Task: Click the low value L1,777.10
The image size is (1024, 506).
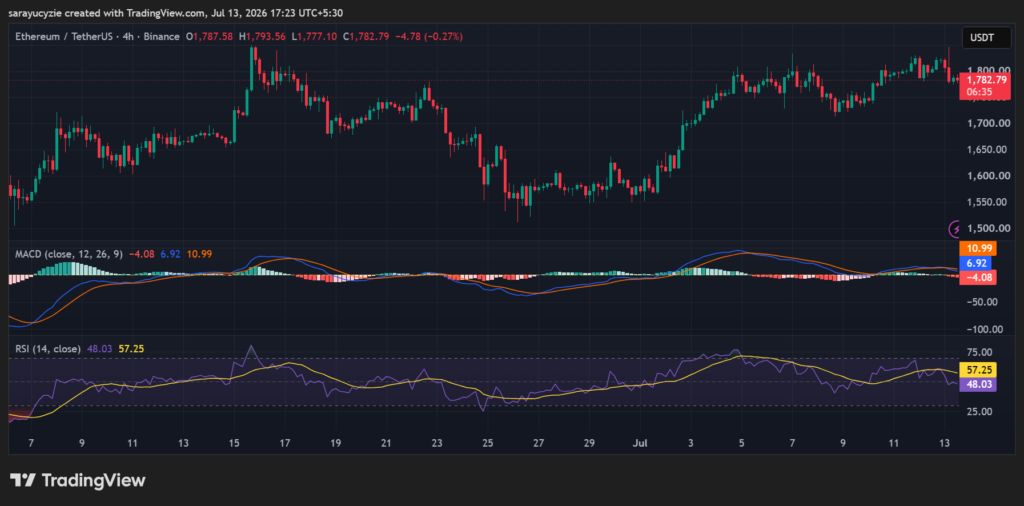Action: pos(315,37)
